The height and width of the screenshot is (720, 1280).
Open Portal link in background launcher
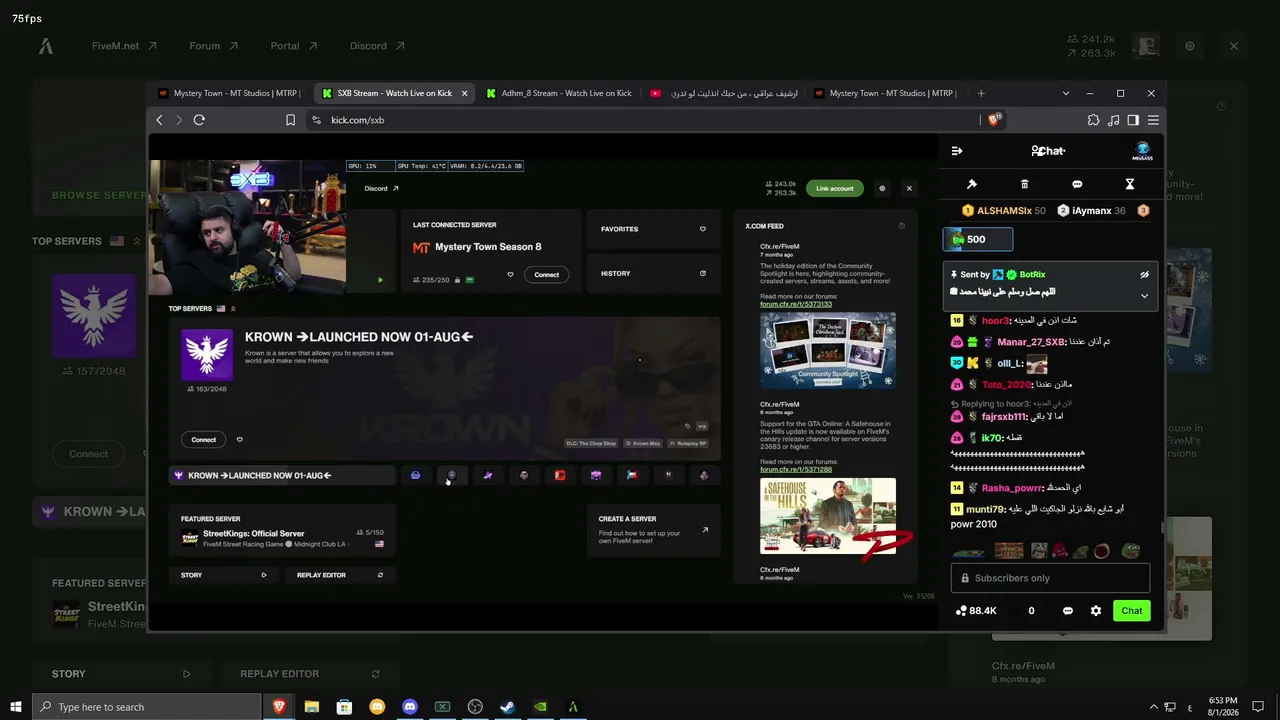pos(294,46)
